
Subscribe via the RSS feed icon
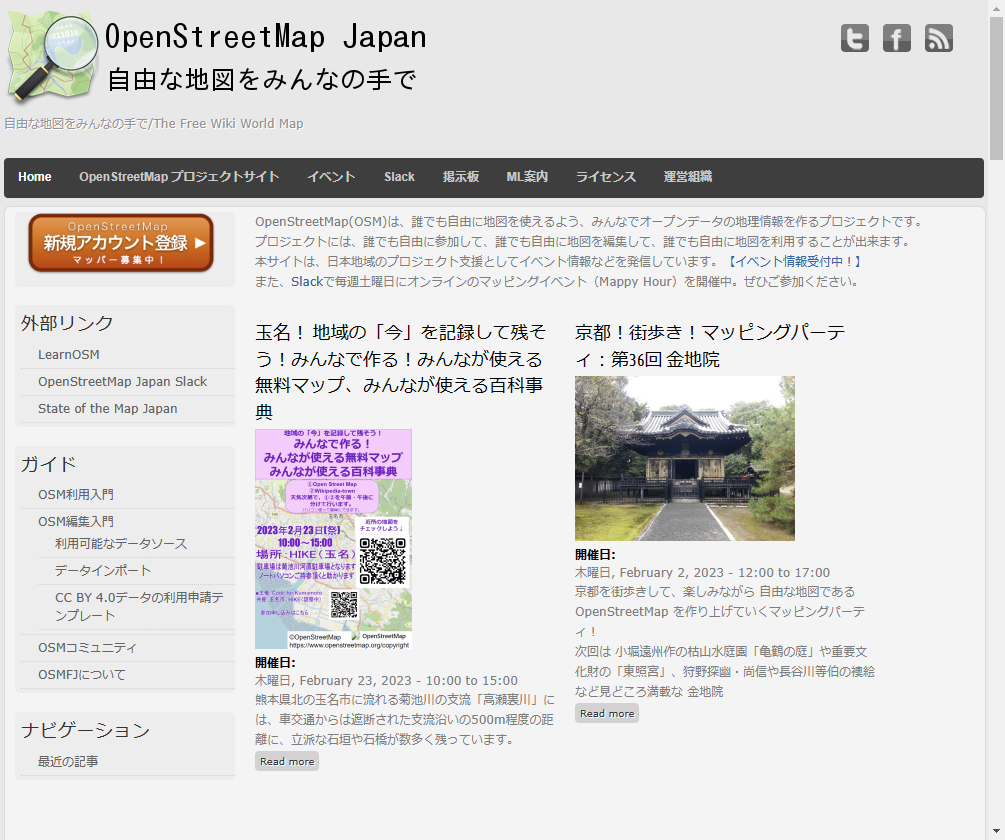pyautogui.click(x=938, y=38)
